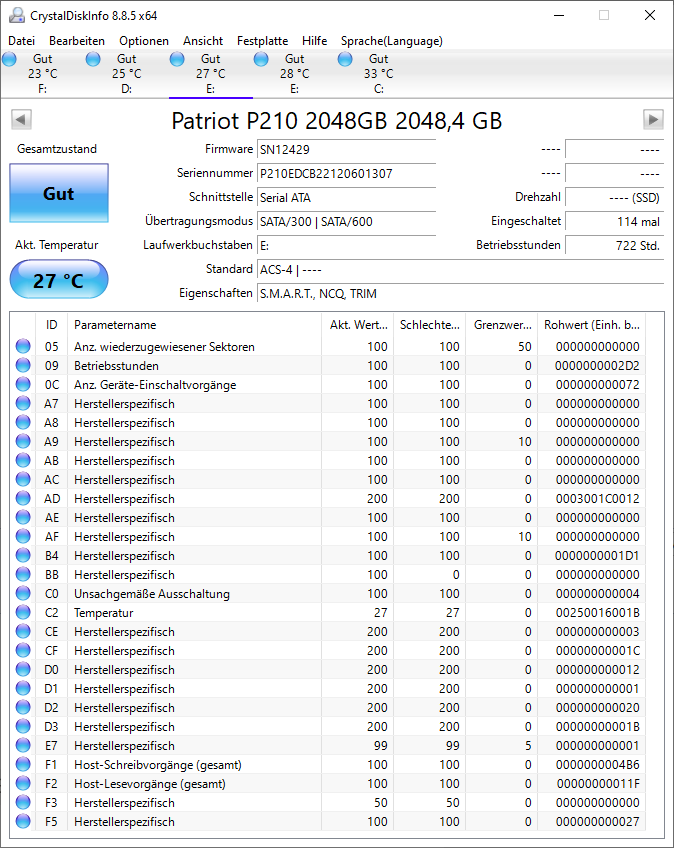Viewport: 674px width, 848px height.
Task: Select the E: drive tab at 28 °C
Action: [x=294, y=74]
